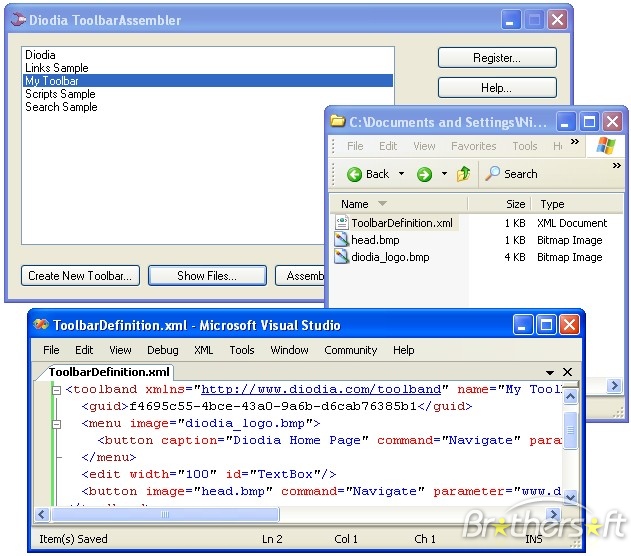
Task: Click the Create New Toolbar... button
Action: pos(80,276)
